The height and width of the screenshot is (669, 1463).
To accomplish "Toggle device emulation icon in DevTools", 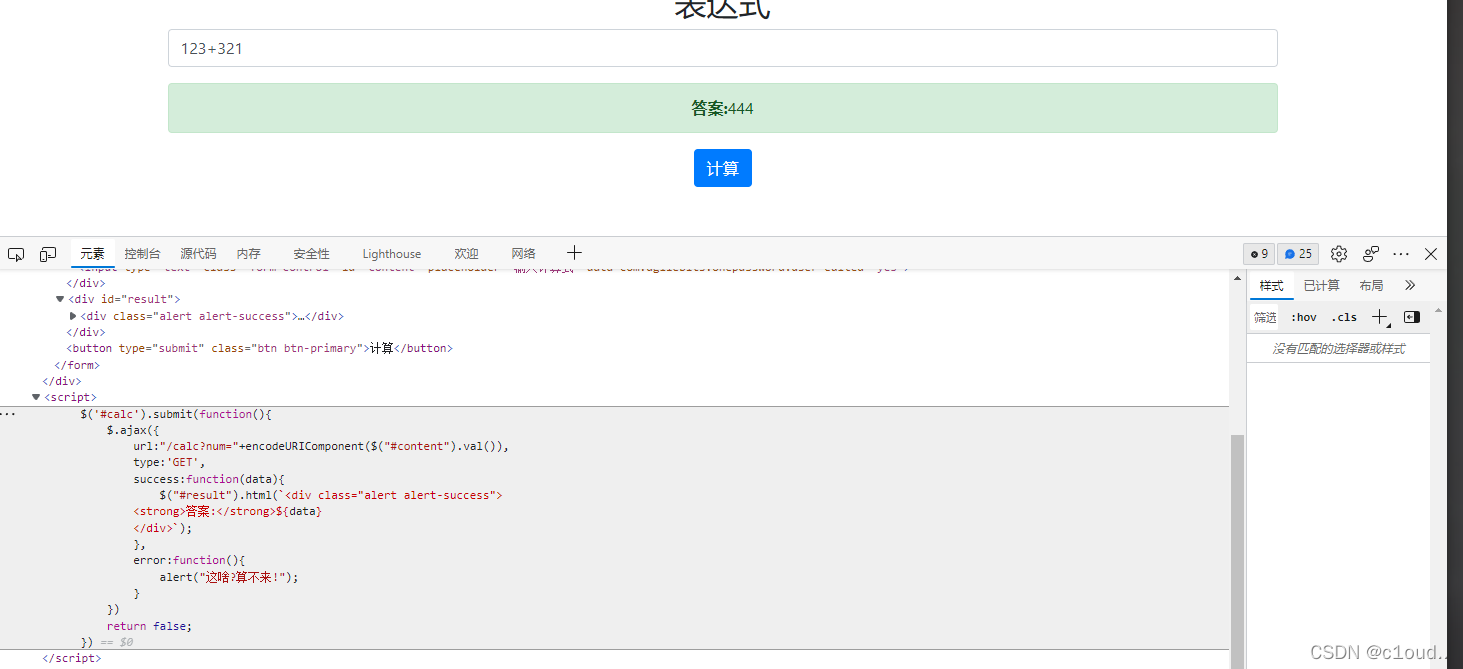I will pos(48,254).
